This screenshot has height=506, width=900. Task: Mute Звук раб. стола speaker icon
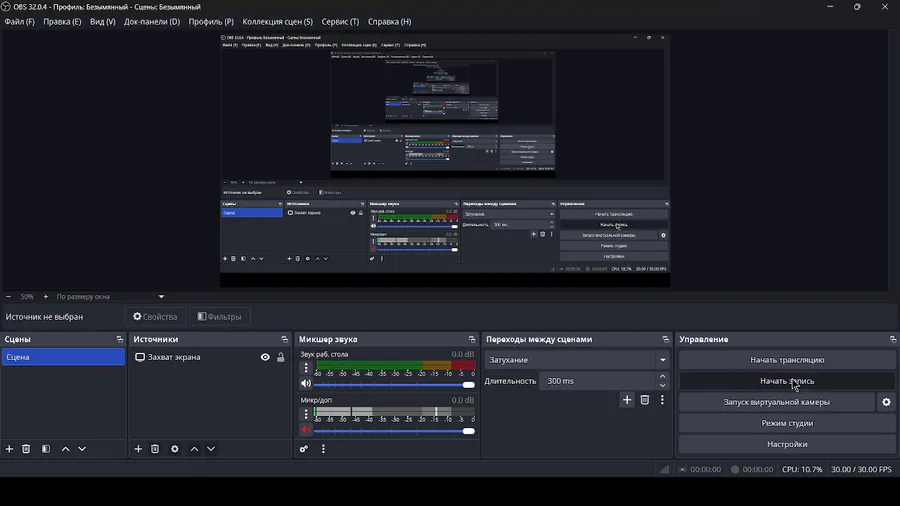click(306, 384)
